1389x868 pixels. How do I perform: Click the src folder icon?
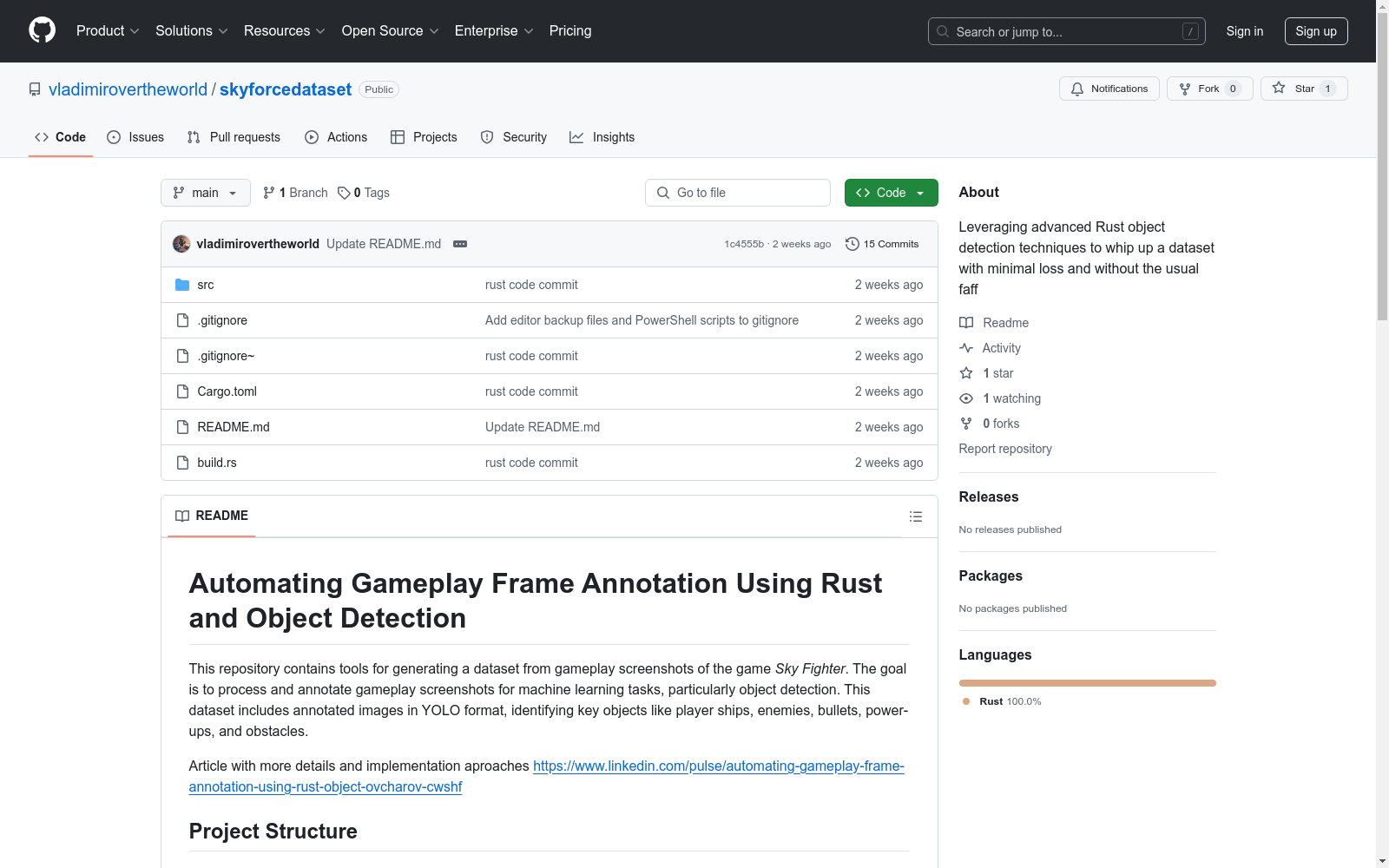click(182, 285)
